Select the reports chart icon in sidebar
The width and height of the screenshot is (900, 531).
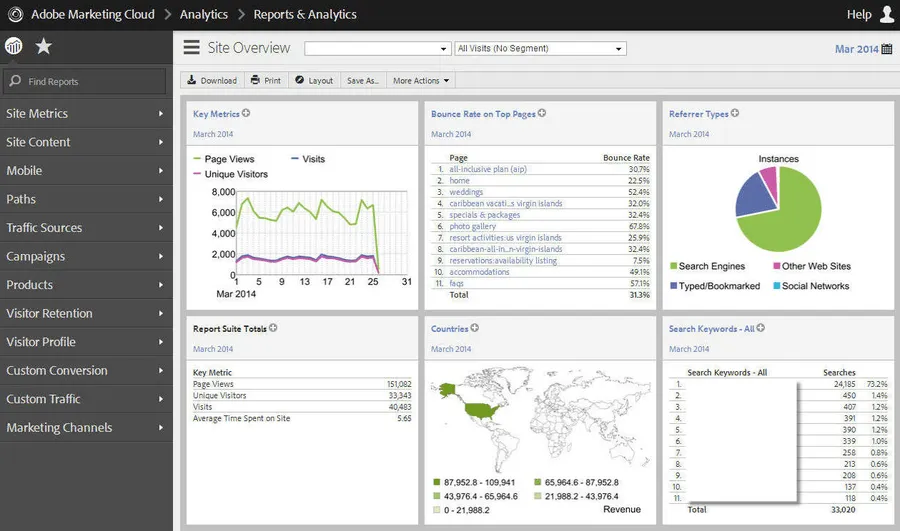click(x=14, y=46)
